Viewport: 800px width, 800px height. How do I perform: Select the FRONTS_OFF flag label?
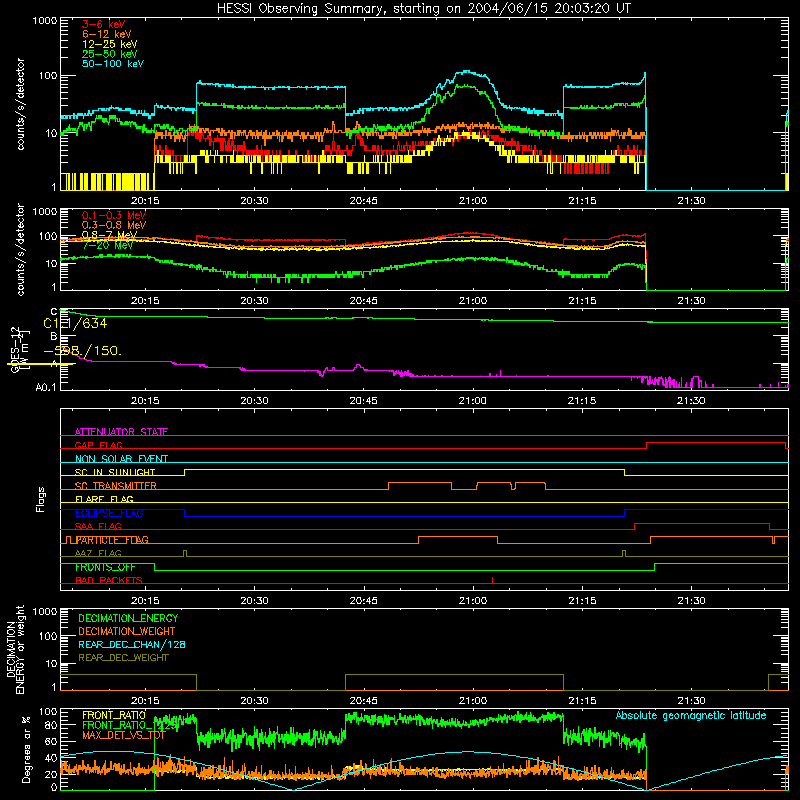click(x=105, y=567)
